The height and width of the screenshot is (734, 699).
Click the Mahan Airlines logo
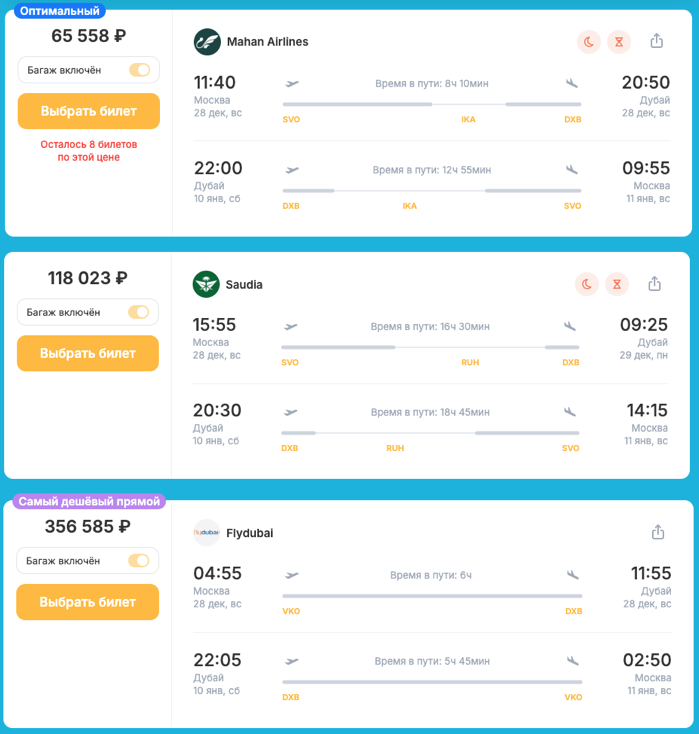(207, 41)
